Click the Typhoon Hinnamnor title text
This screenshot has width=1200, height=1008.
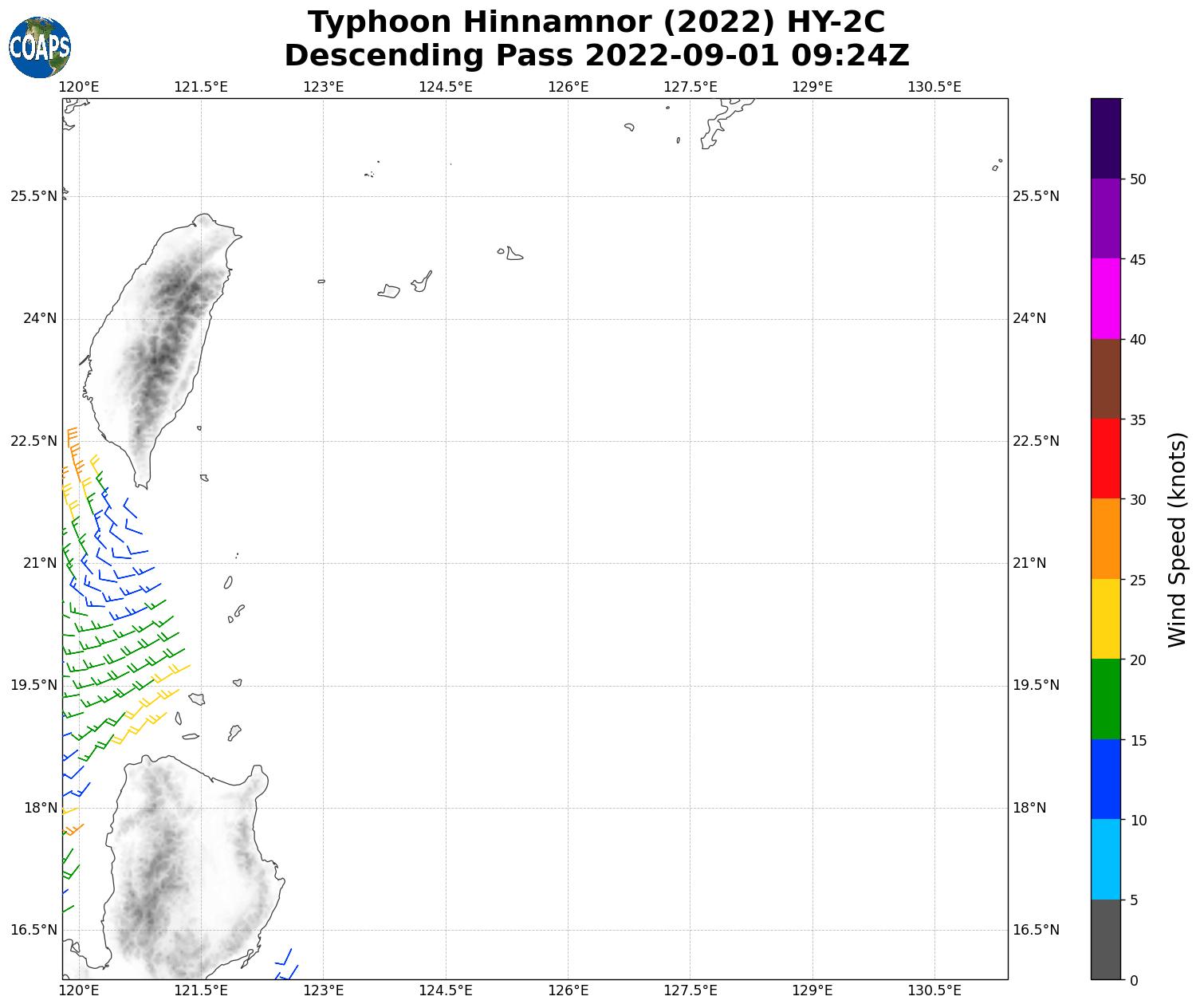[x=596, y=22]
